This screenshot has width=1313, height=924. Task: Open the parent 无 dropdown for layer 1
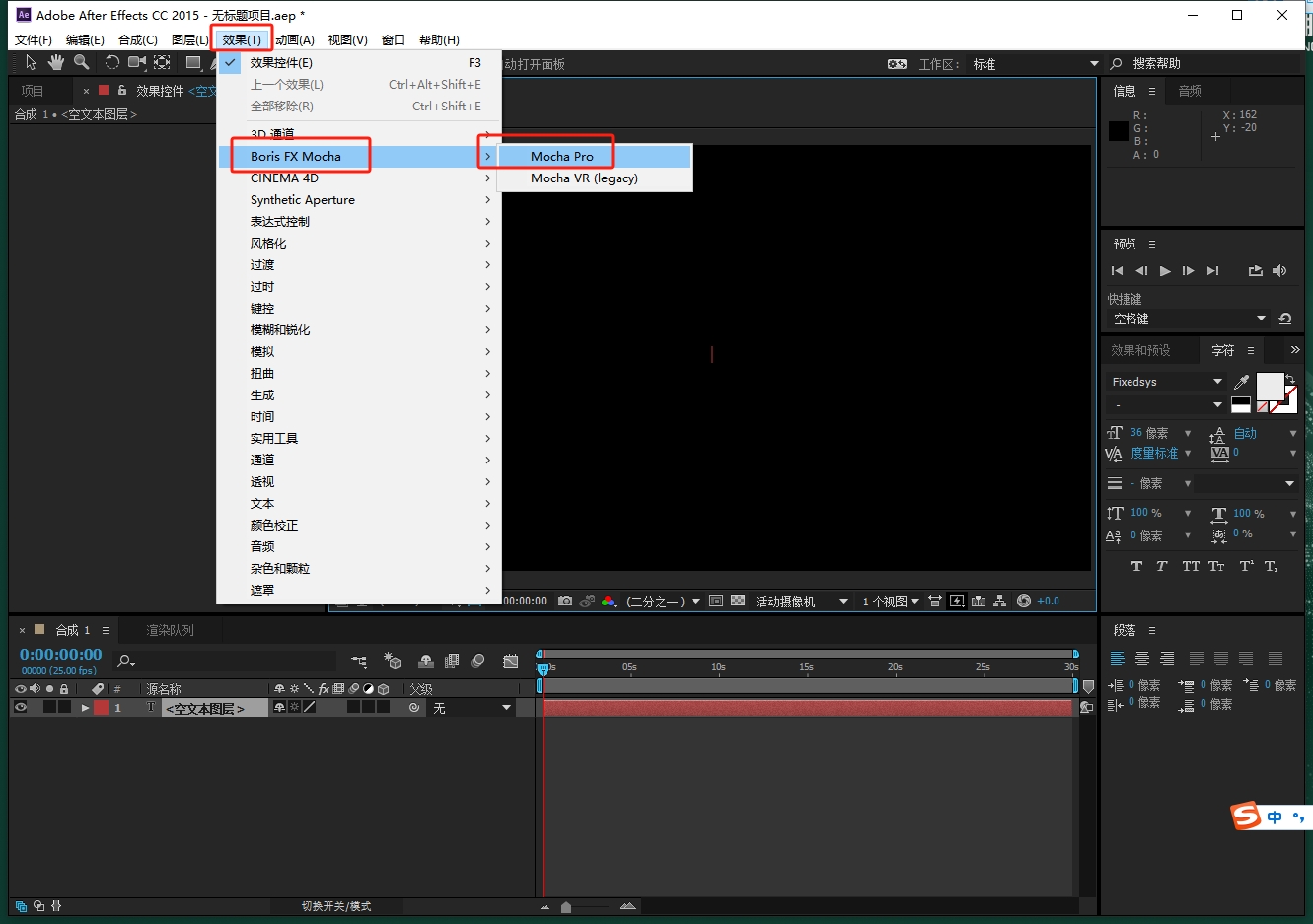472,708
